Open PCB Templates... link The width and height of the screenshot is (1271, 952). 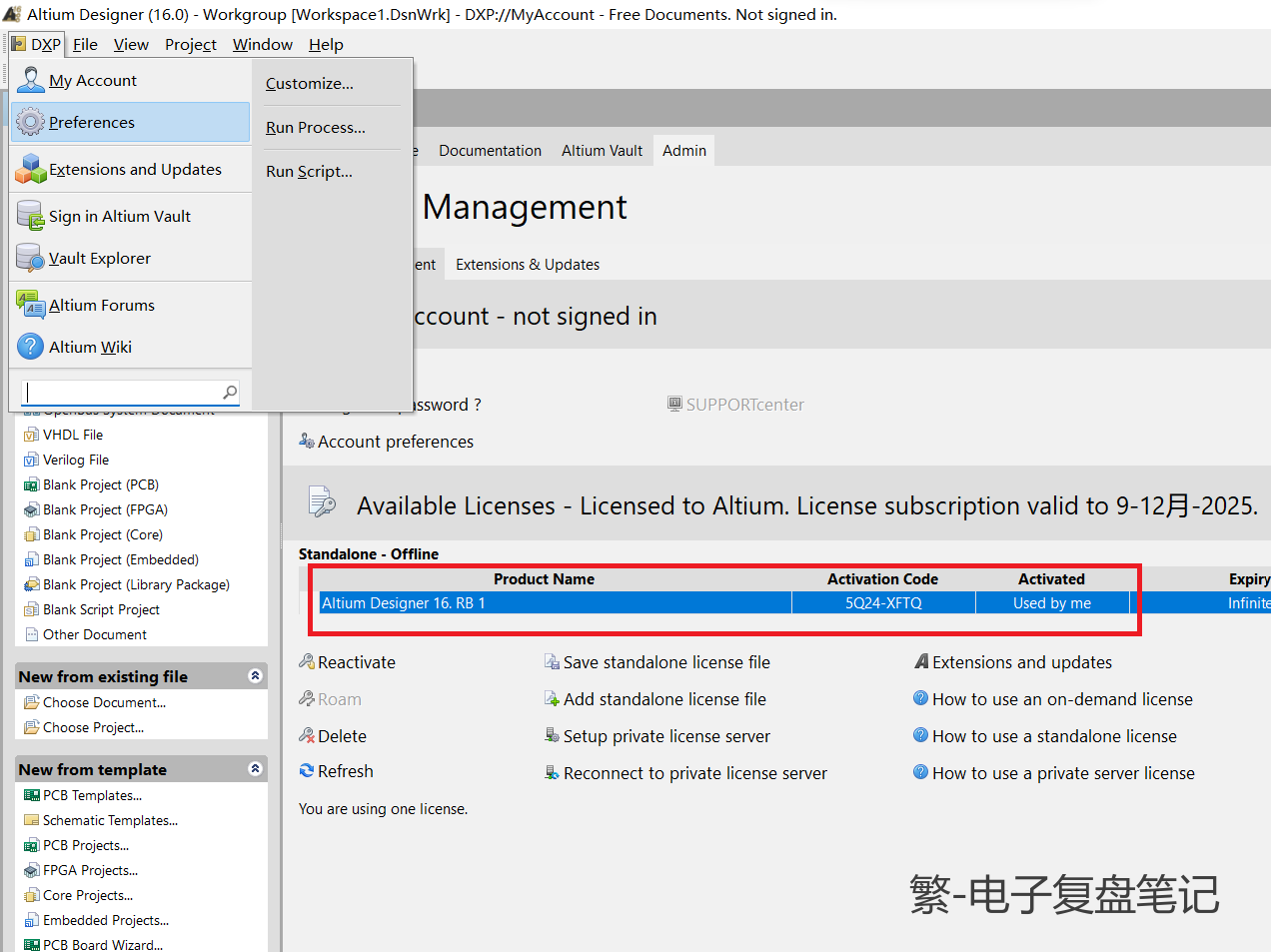[x=92, y=795]
